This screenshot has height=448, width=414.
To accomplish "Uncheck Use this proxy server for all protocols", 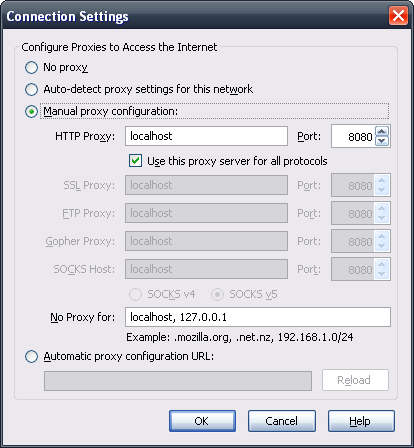I will [x=135, y=161].
